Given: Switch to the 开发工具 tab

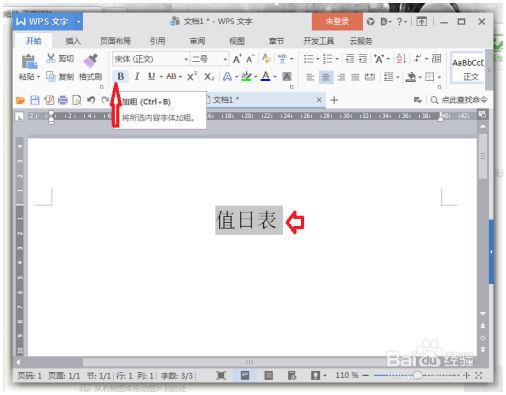Looking at the screenshot, I should 318,41.
